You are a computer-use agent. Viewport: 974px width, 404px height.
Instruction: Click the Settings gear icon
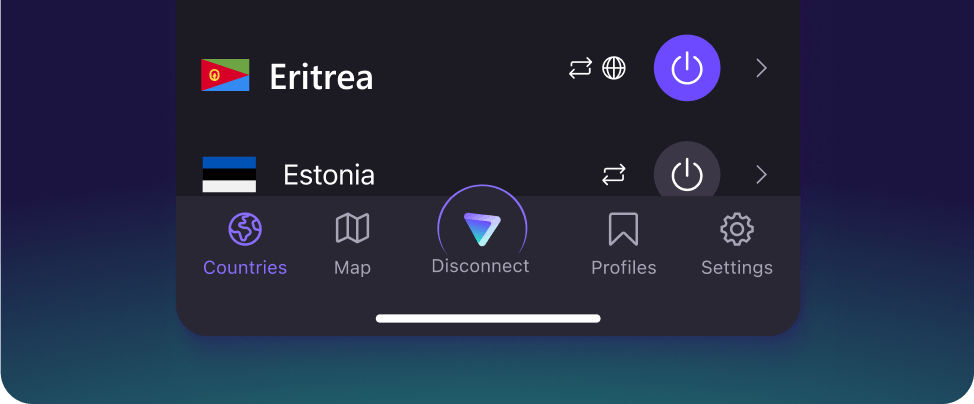737,229
